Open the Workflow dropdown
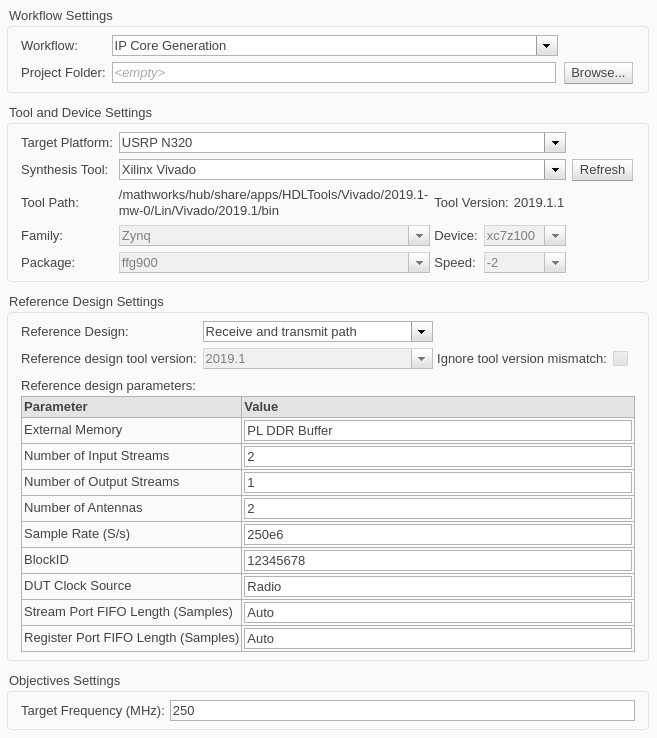657x738 pixels. [x=546, y=46]
